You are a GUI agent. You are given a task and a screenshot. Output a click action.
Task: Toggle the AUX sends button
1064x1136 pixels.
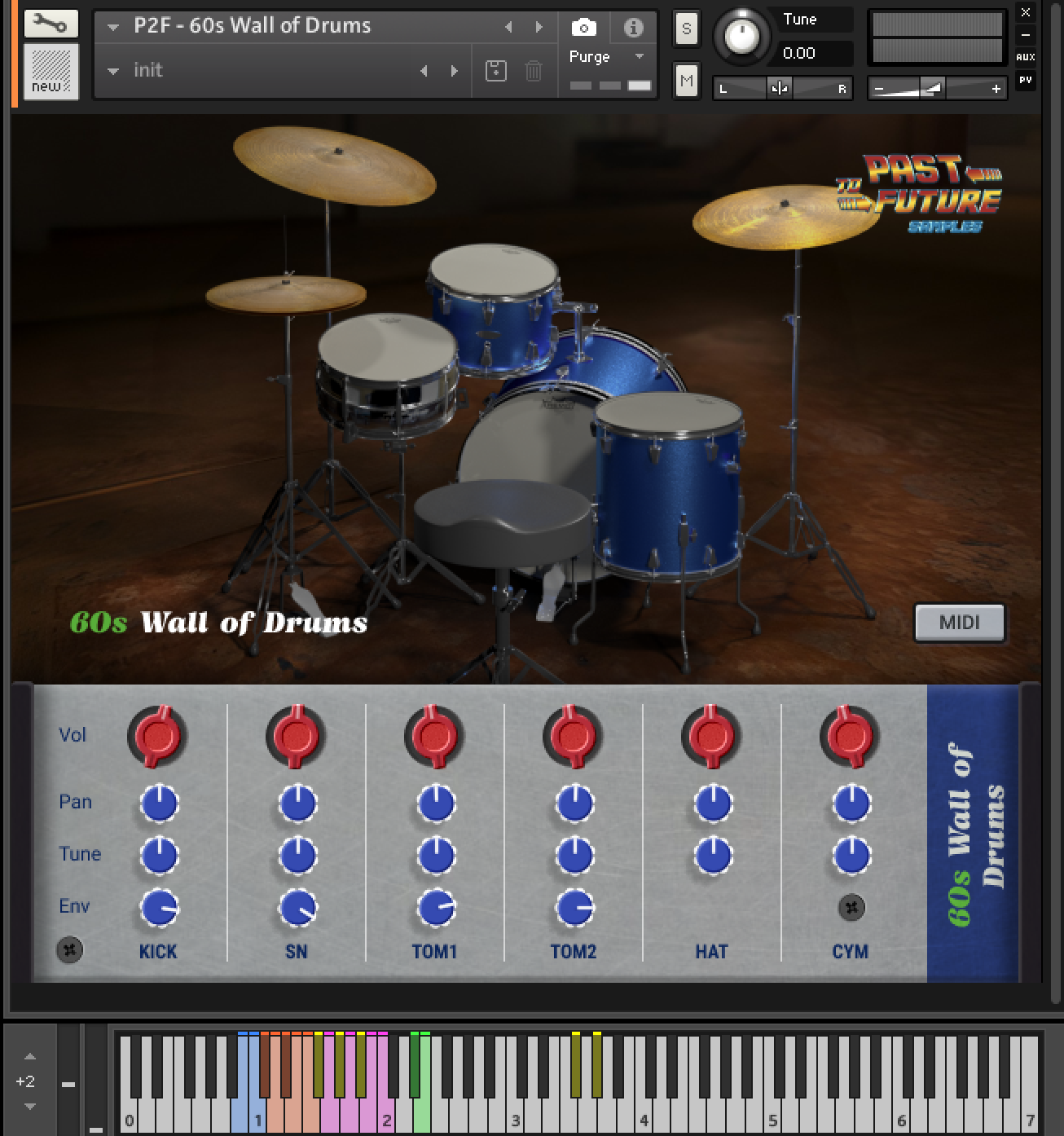pyautogui.click(x=1026, y=57)
